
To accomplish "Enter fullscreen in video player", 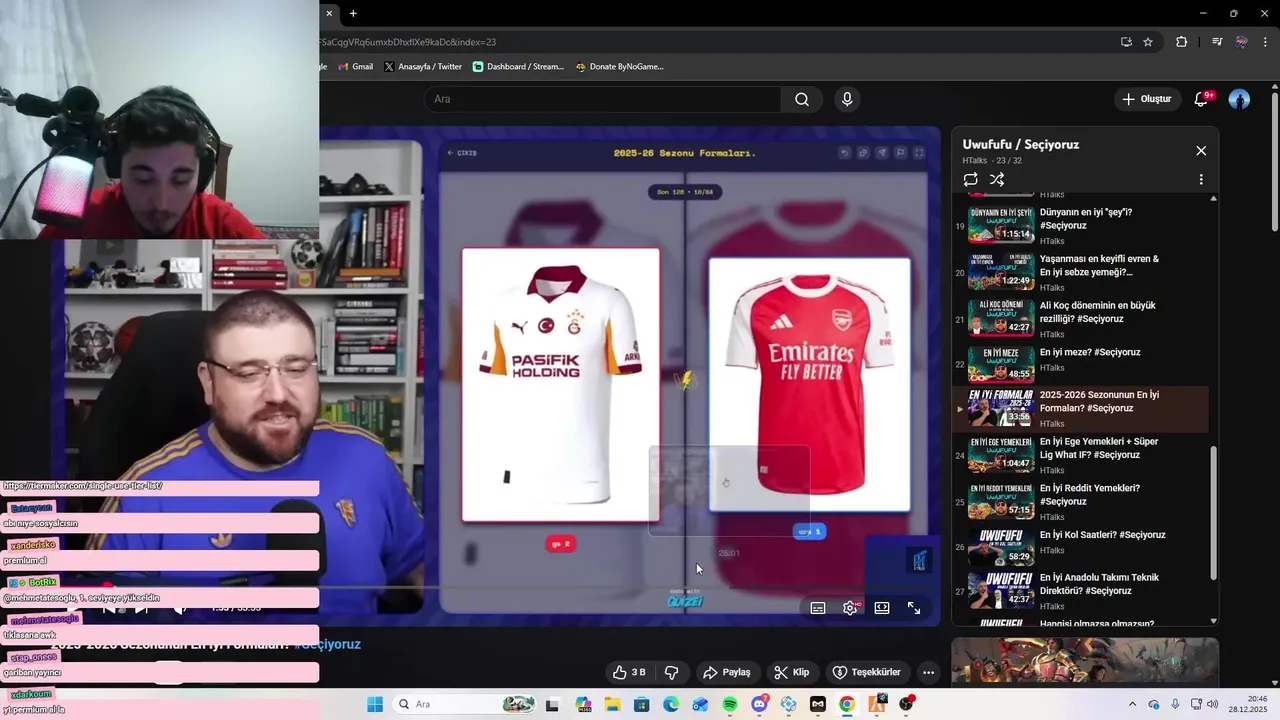I will pyautogui.click(x=914, y=608).
